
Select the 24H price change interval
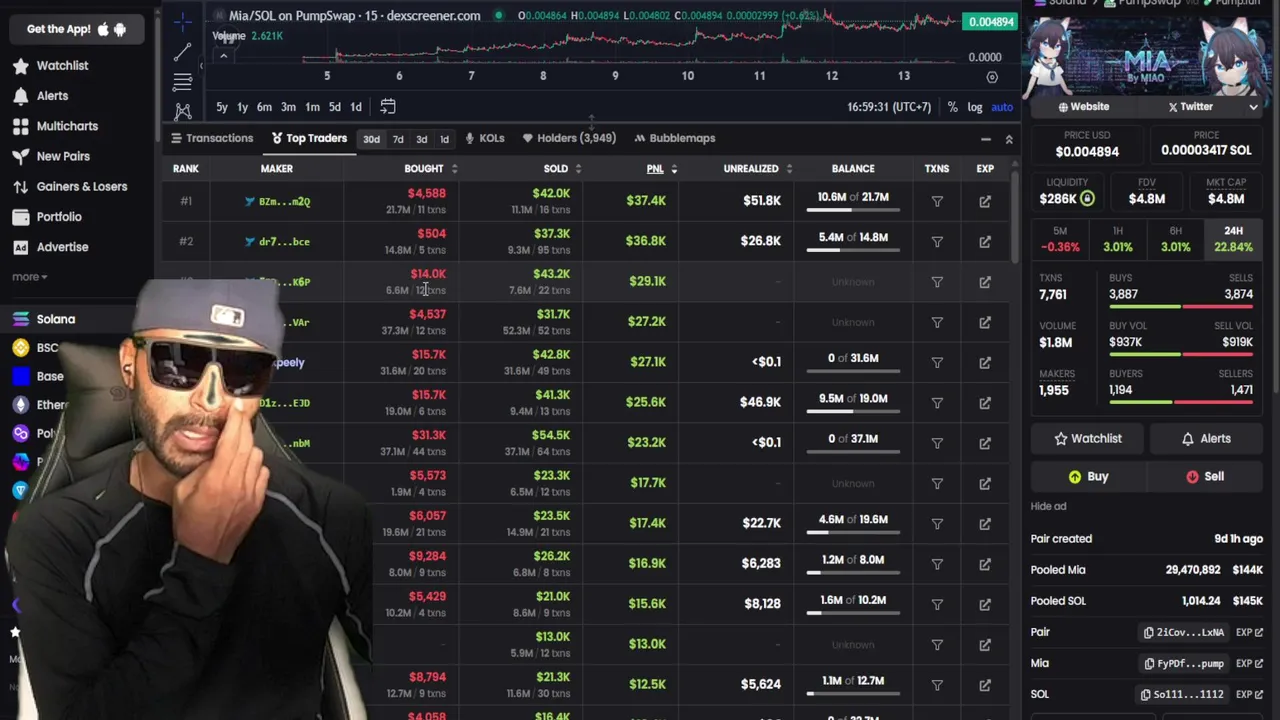pyautogui.click(x=1233, y=239)
